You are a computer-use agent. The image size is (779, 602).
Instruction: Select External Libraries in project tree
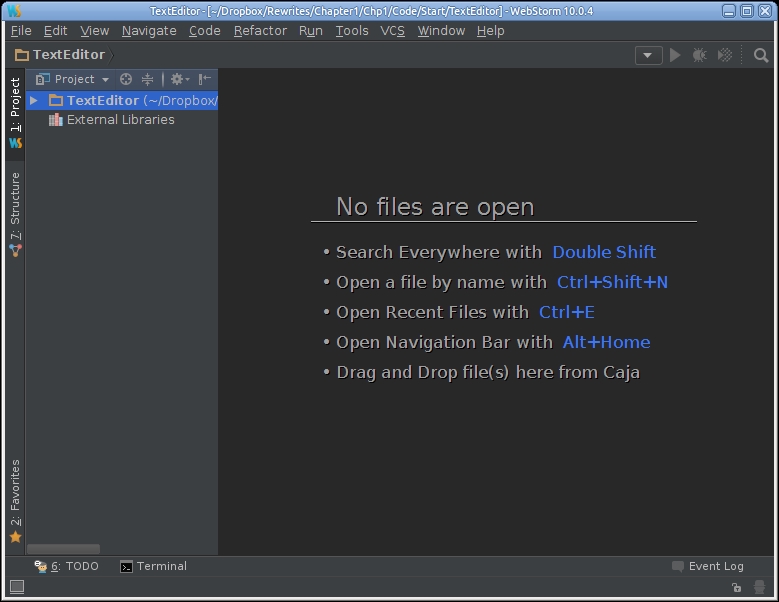[120, 120]
